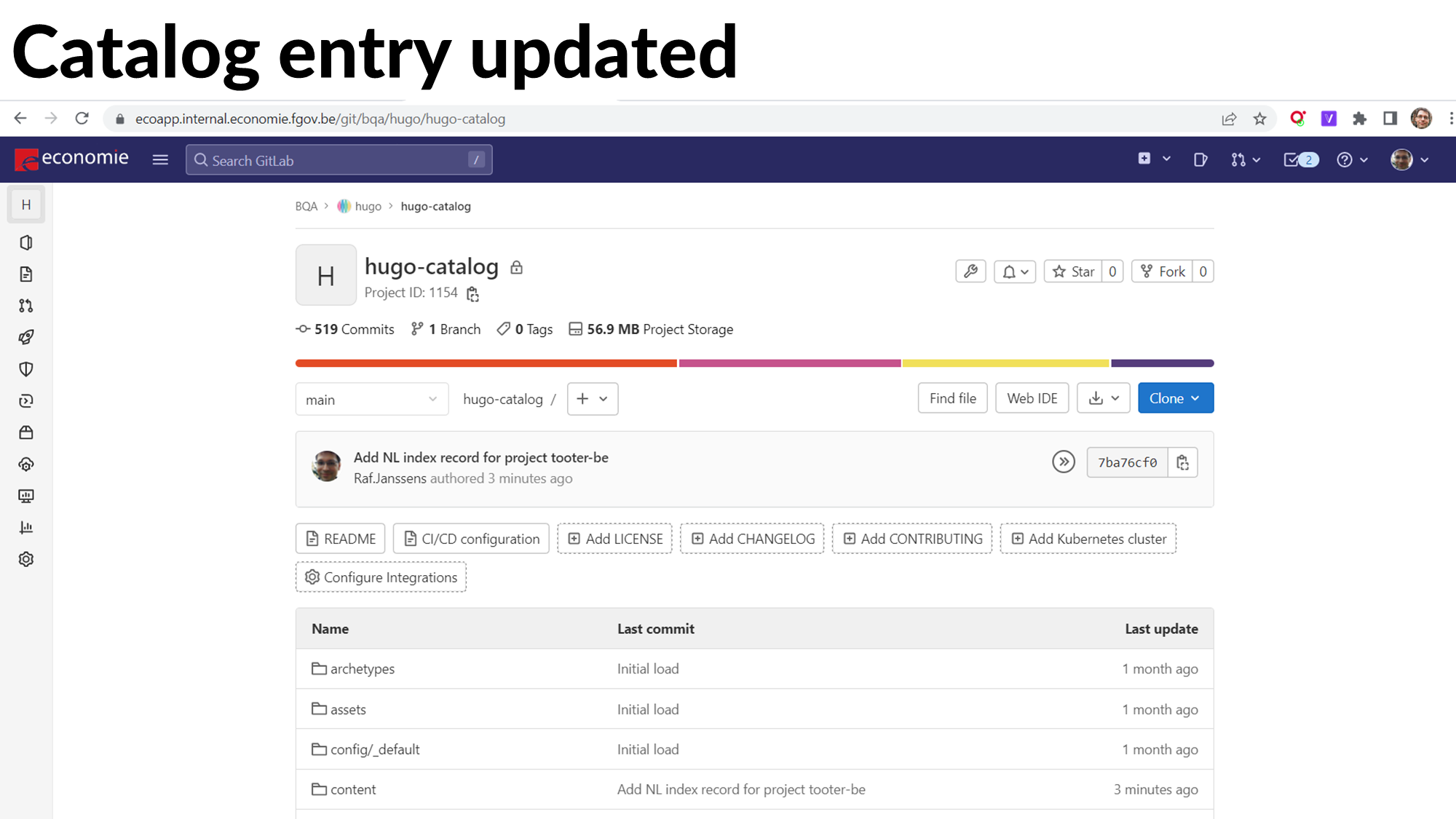Open CI/CD rocket icon in sidebar
The width and height of the screenshot is (1456, 819).
[x=26, y=337]
